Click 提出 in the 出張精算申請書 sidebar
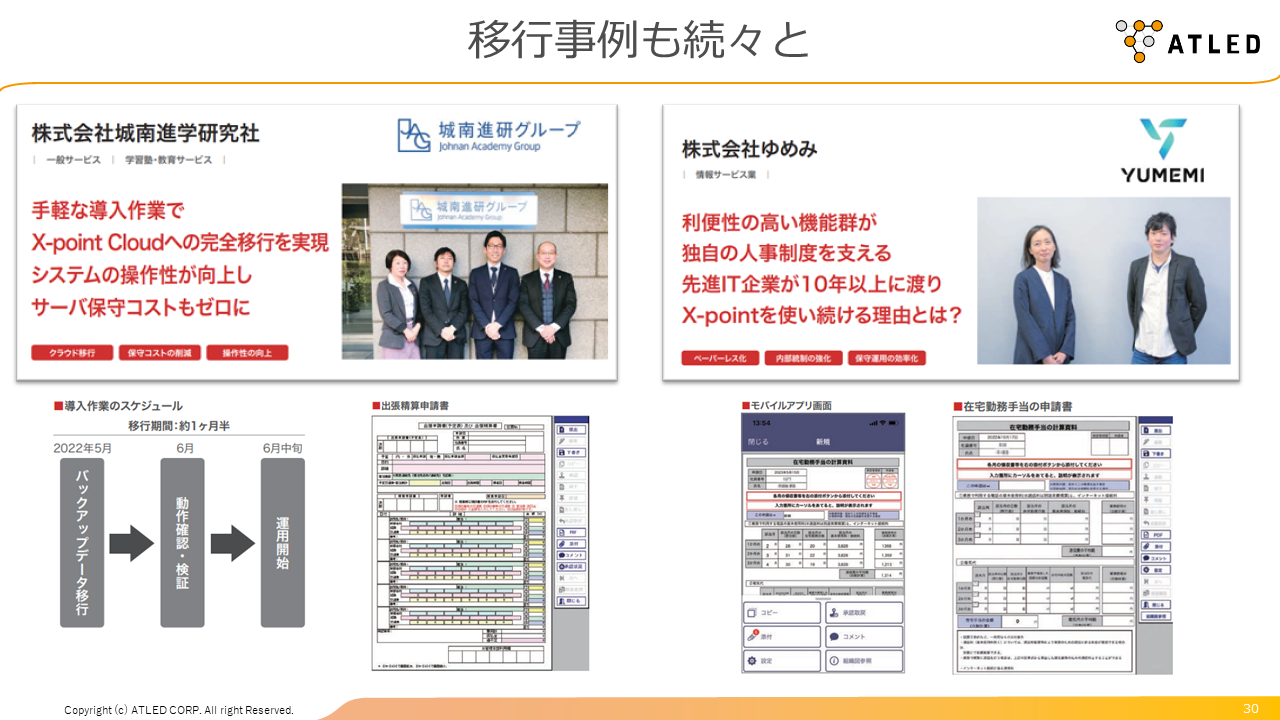 [x=571, y=430]
